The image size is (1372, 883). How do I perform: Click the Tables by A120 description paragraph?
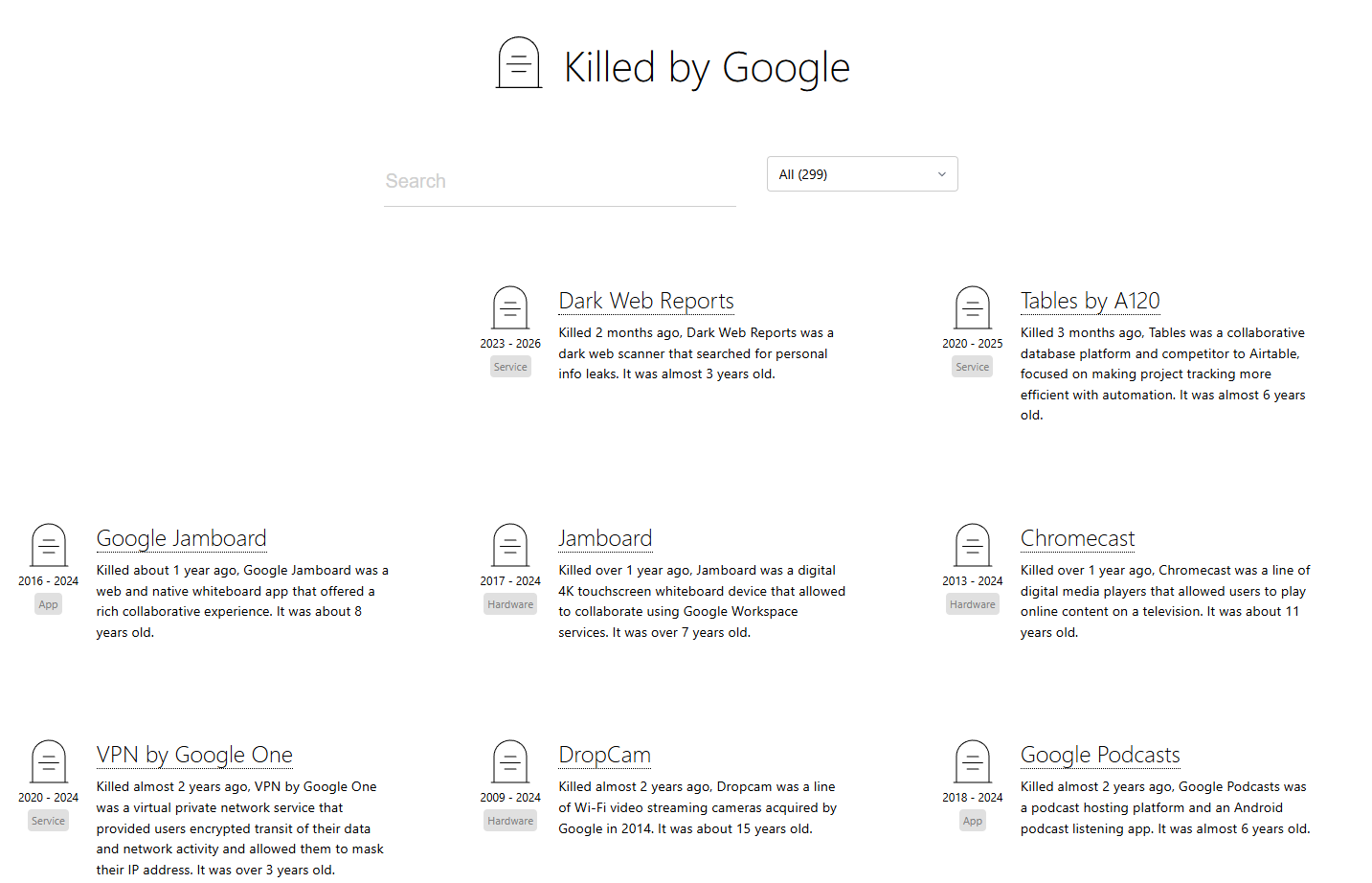point(1163,374)
